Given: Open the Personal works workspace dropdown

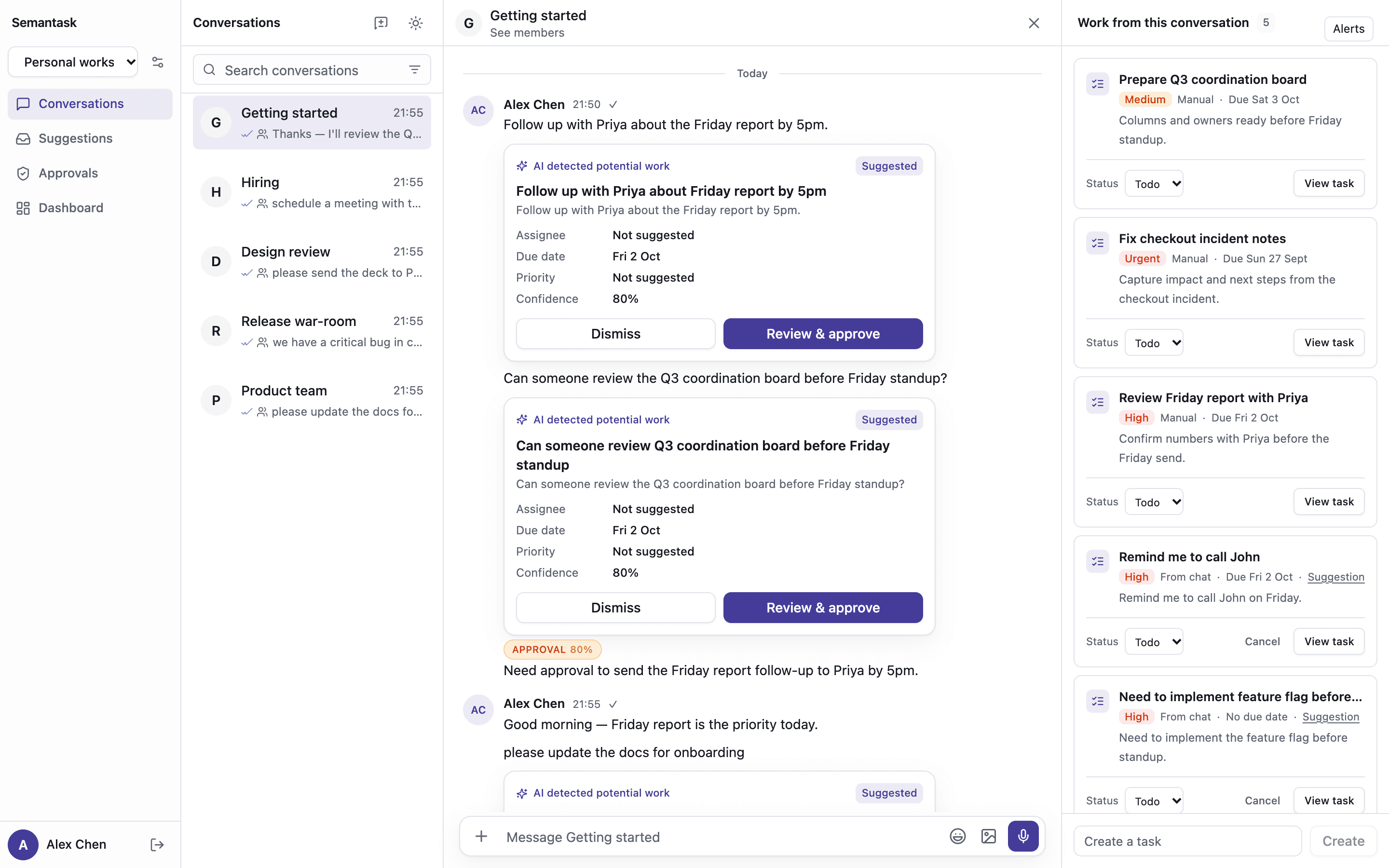Looking at the screenshot, I should tap(73, 62).
